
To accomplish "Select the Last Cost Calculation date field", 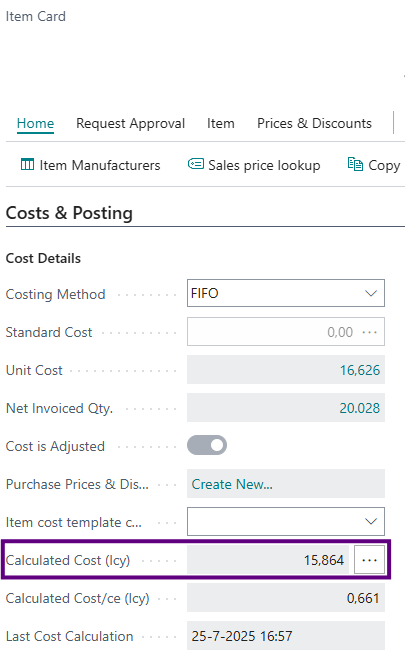I will pos(286,636).
